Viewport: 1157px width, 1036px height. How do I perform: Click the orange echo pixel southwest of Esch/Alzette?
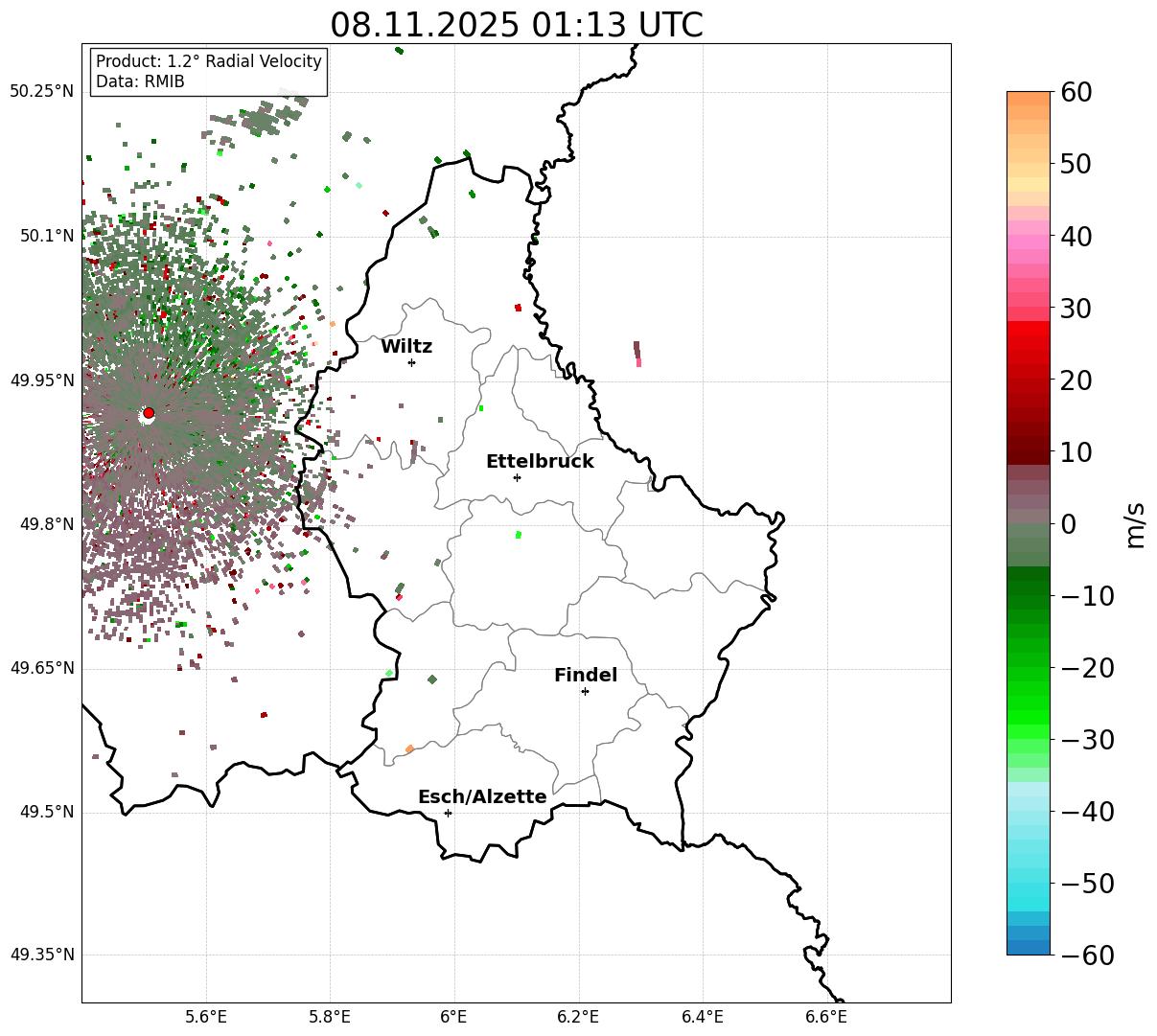409,749
